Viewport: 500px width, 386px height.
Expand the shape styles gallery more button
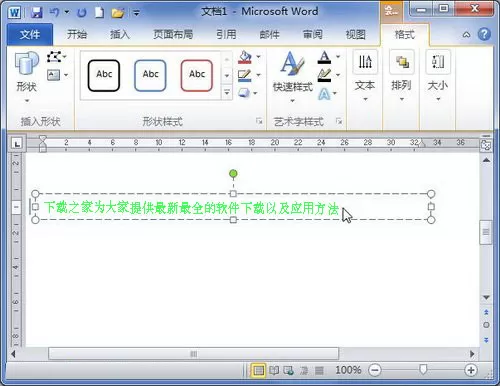(x=227, y=92)
